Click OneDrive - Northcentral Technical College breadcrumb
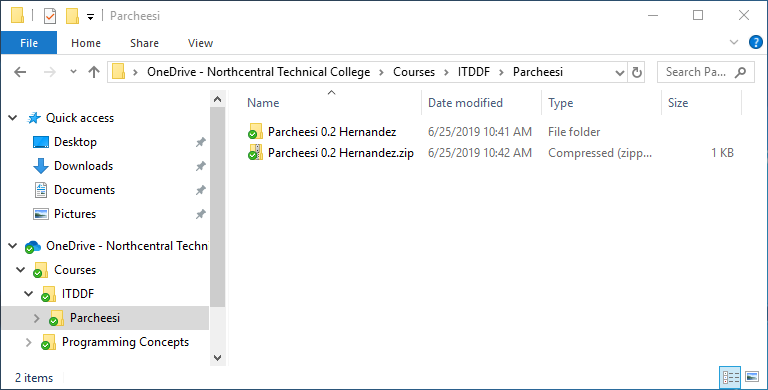The height and width of the screenshot is (390, 768). coord(259,72)
